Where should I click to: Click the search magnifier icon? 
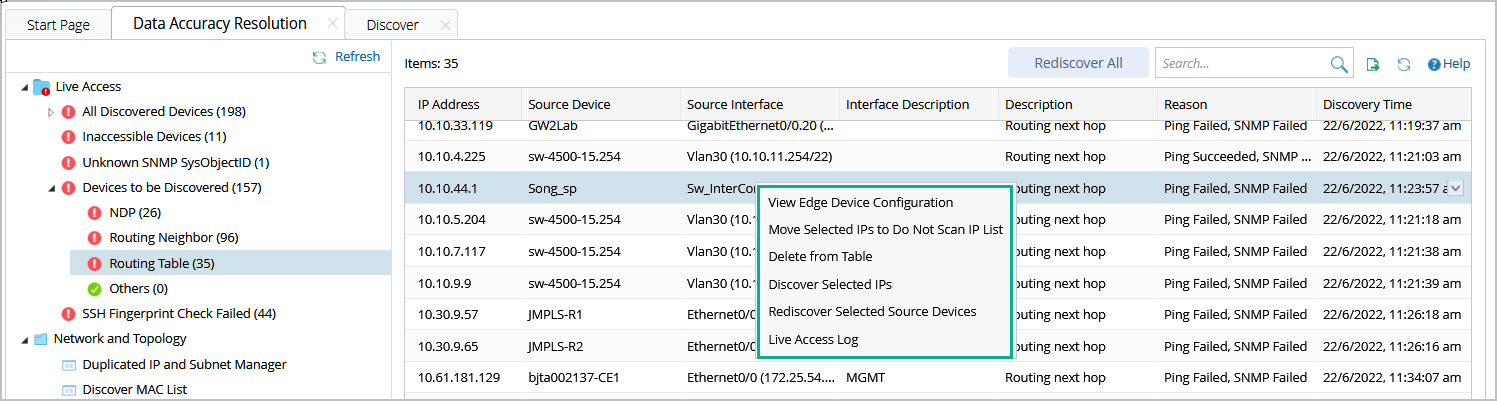pos(1339,64)
